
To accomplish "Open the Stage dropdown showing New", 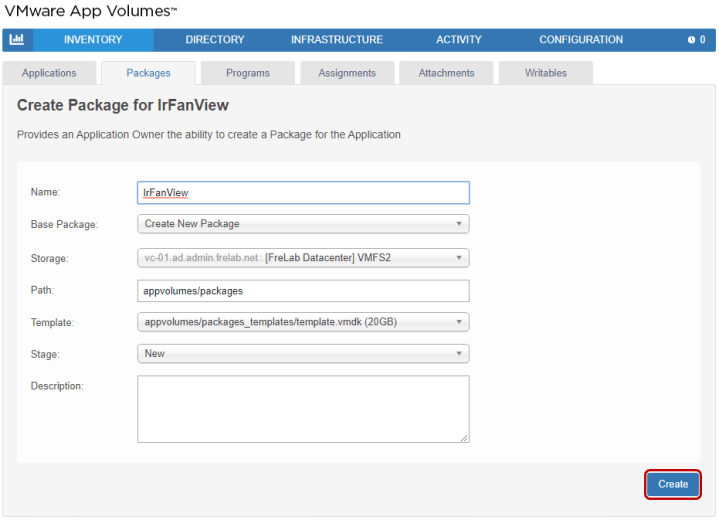I will (303, 354).
